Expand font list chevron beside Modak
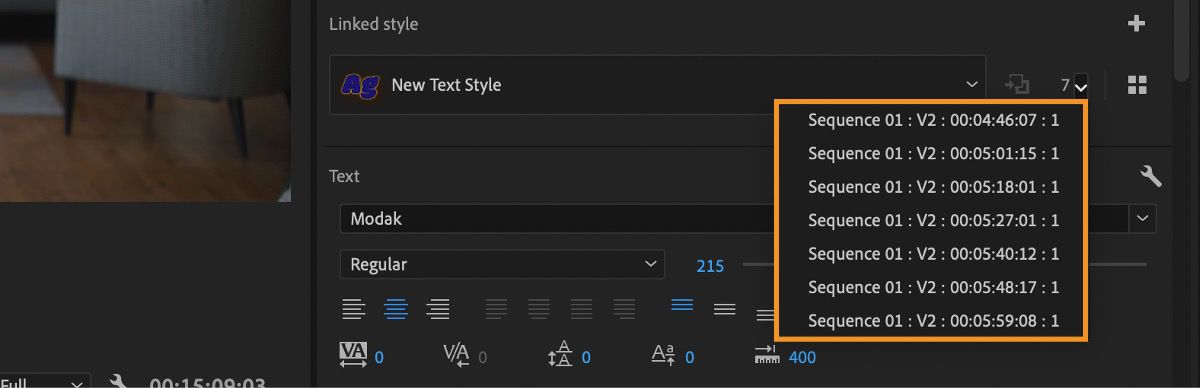The image size is (1200, 388). [x=1142, y=218]
